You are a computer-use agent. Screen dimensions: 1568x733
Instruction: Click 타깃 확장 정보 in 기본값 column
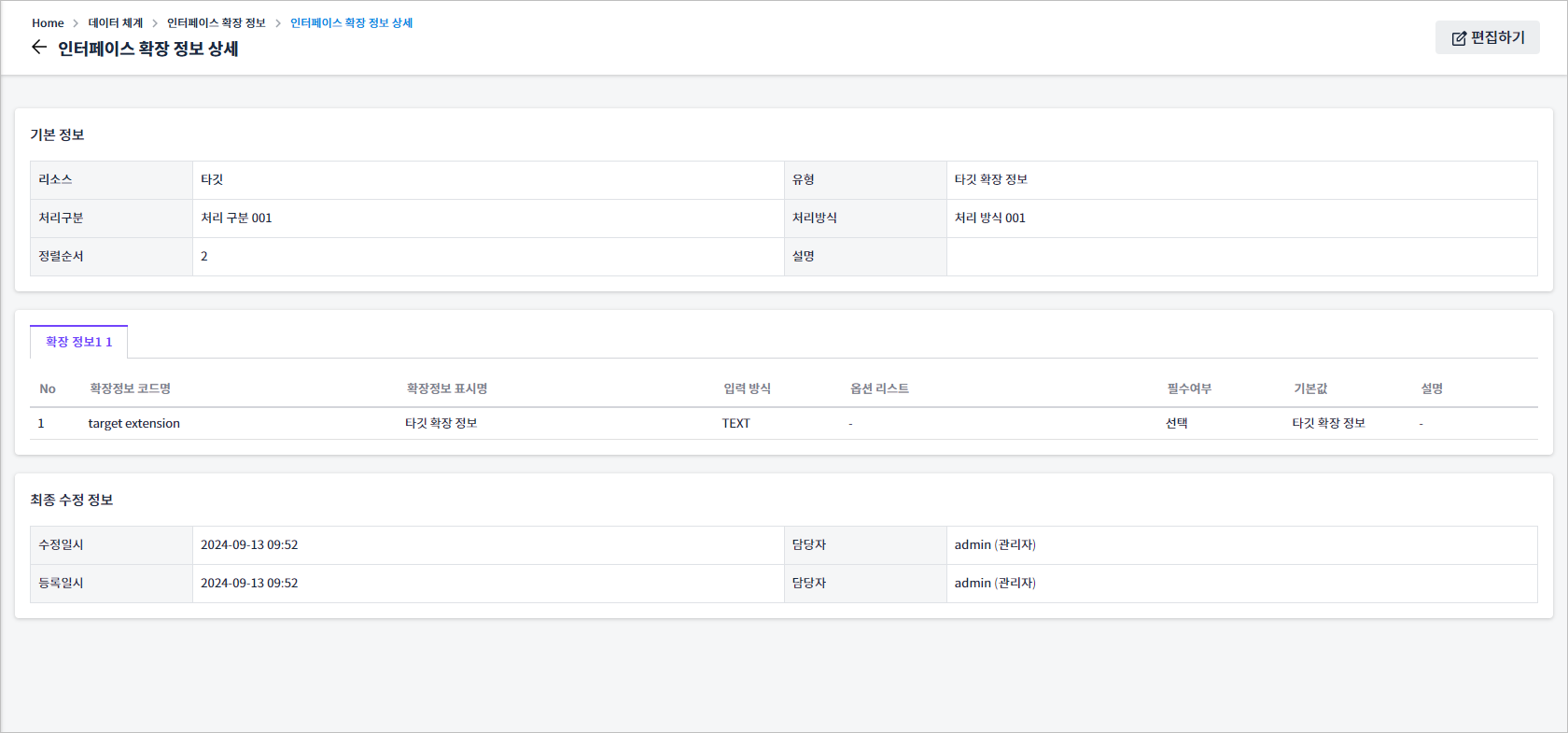1328,423
